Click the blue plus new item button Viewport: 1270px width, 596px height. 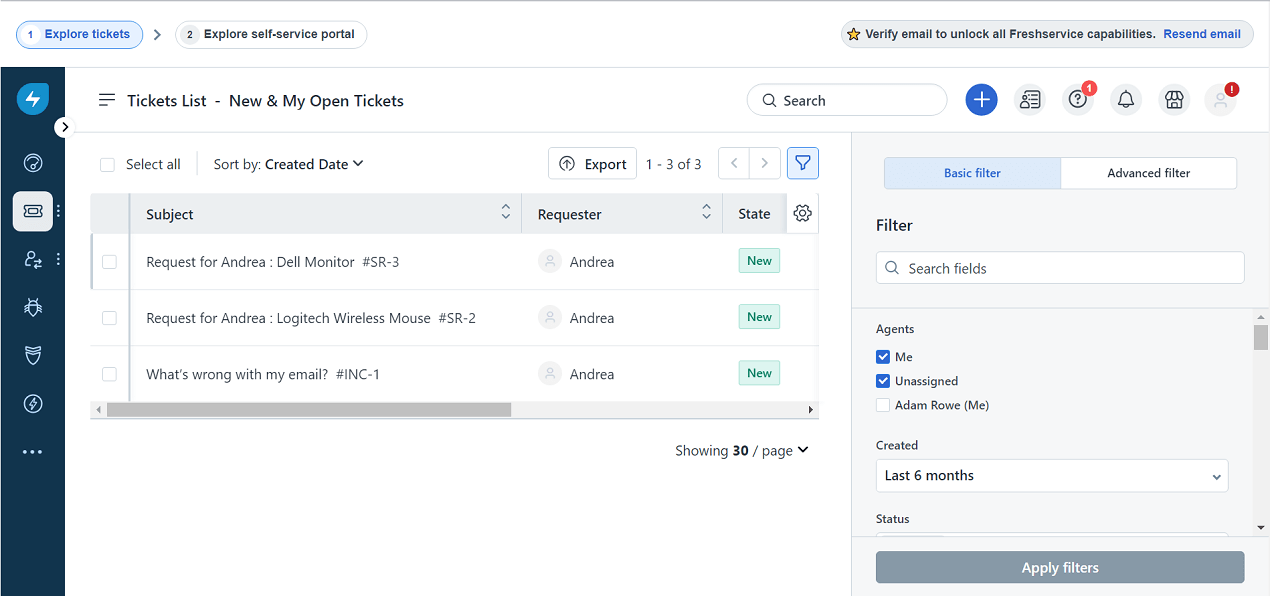[981, 99]
